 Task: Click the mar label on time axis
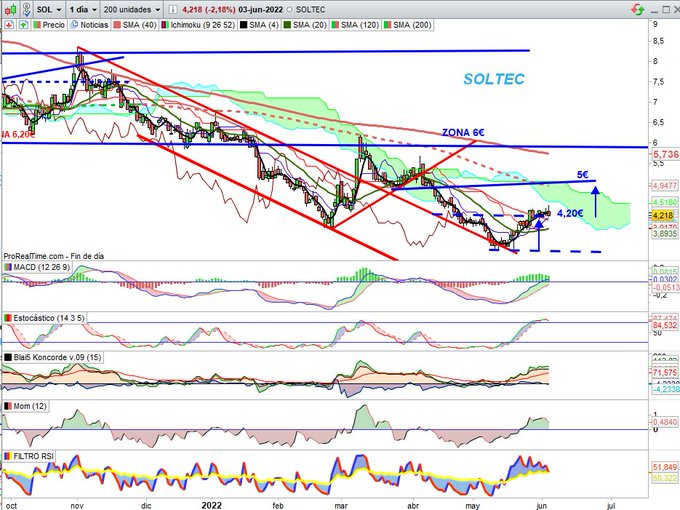(341, 506)
